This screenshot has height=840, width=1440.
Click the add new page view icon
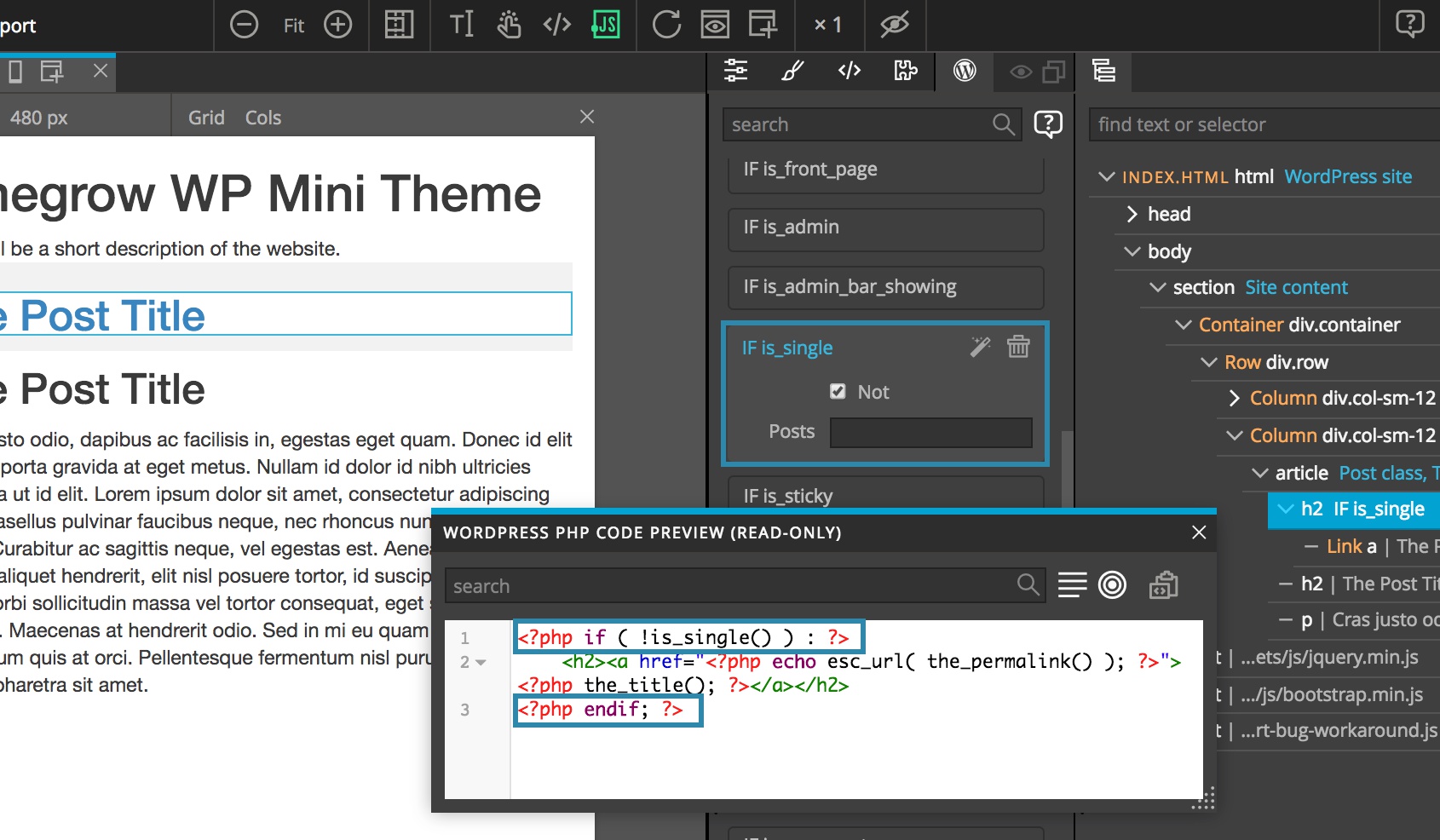(x=763, y=25)
